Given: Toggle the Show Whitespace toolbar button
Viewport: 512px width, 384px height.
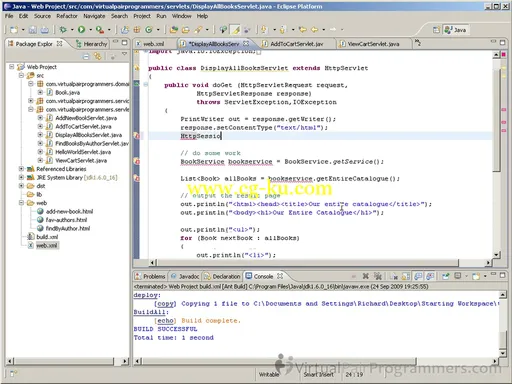Looking at the screenshot, I should (x=247, y=30).
